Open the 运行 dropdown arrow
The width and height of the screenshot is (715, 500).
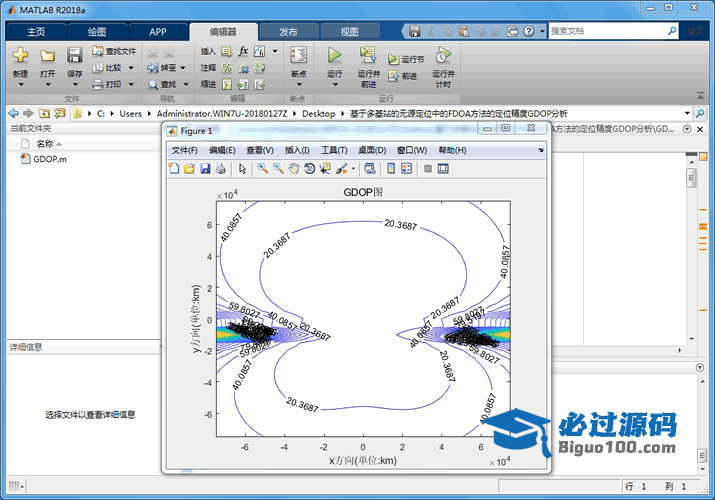[335, 84]
